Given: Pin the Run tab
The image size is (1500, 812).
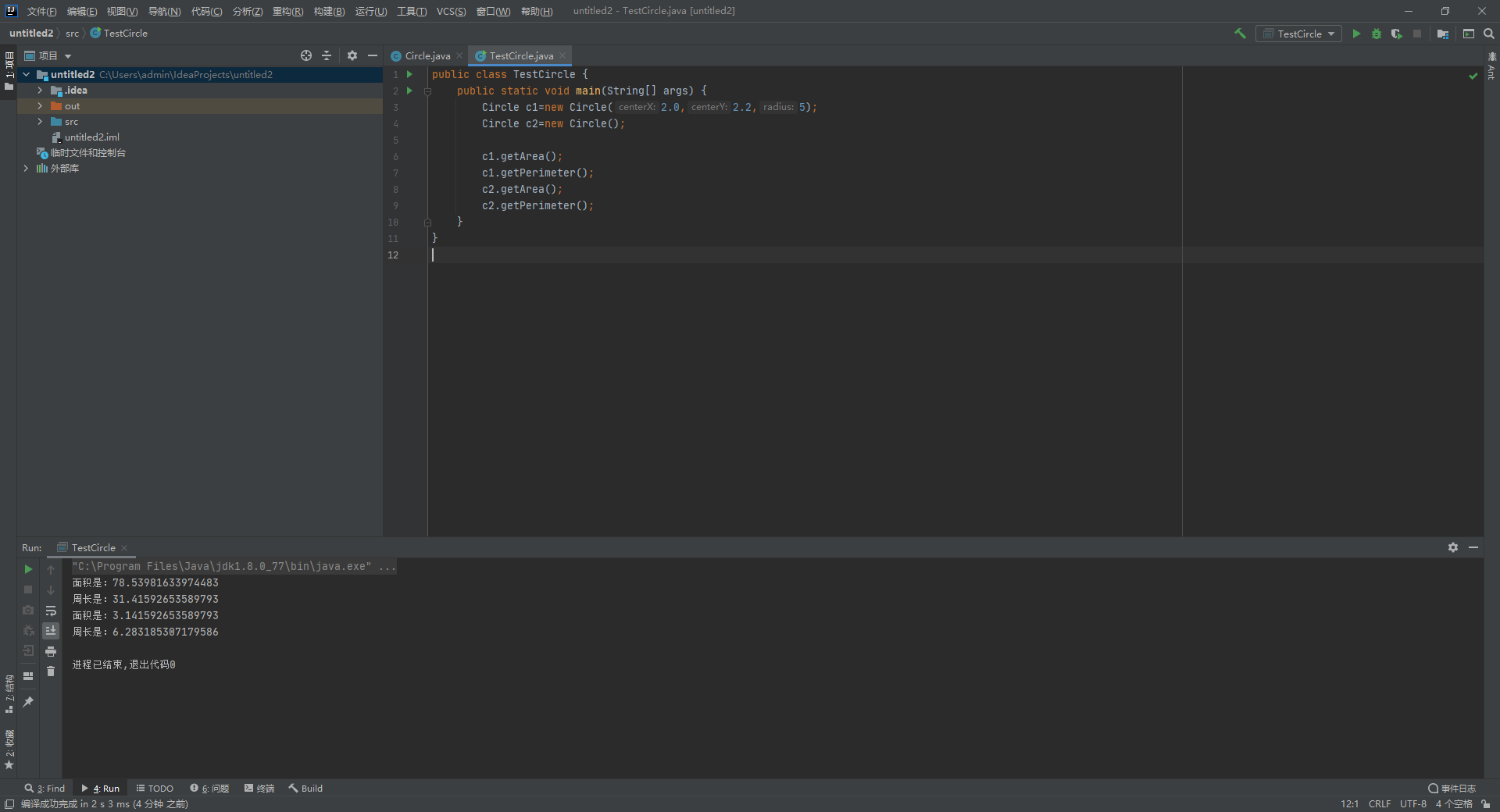Looking at the screenshot, I should coord(28,702).
